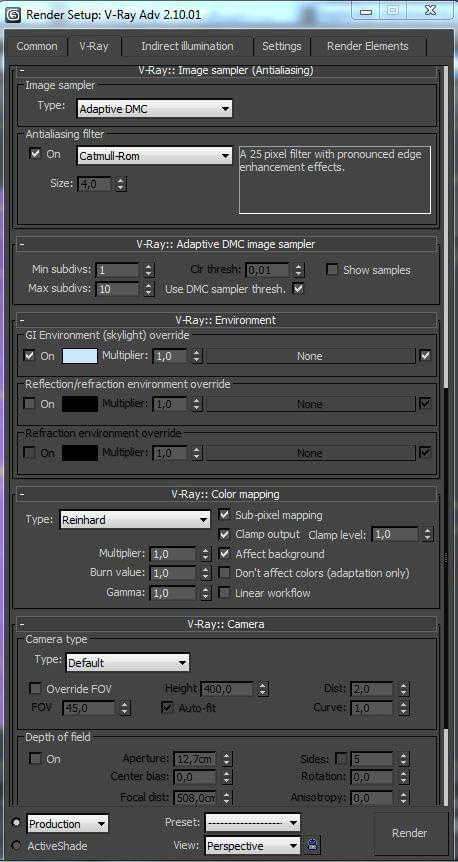
Task: Enable Reflection/refraction environment override On checkbox
Action: coord(30,404)
